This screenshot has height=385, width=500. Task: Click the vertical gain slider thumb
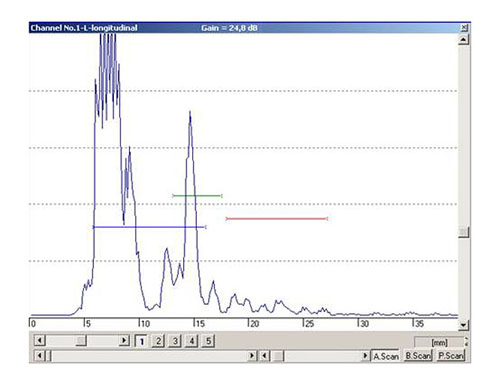(463, 232)
